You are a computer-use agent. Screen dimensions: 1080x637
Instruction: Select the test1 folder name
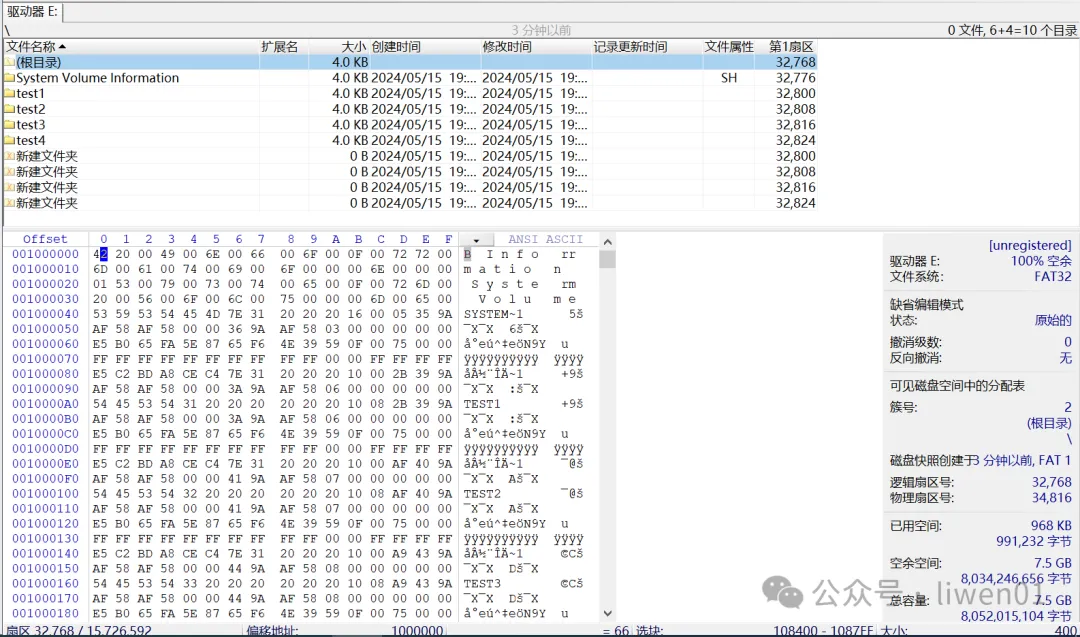coord(30,94)
